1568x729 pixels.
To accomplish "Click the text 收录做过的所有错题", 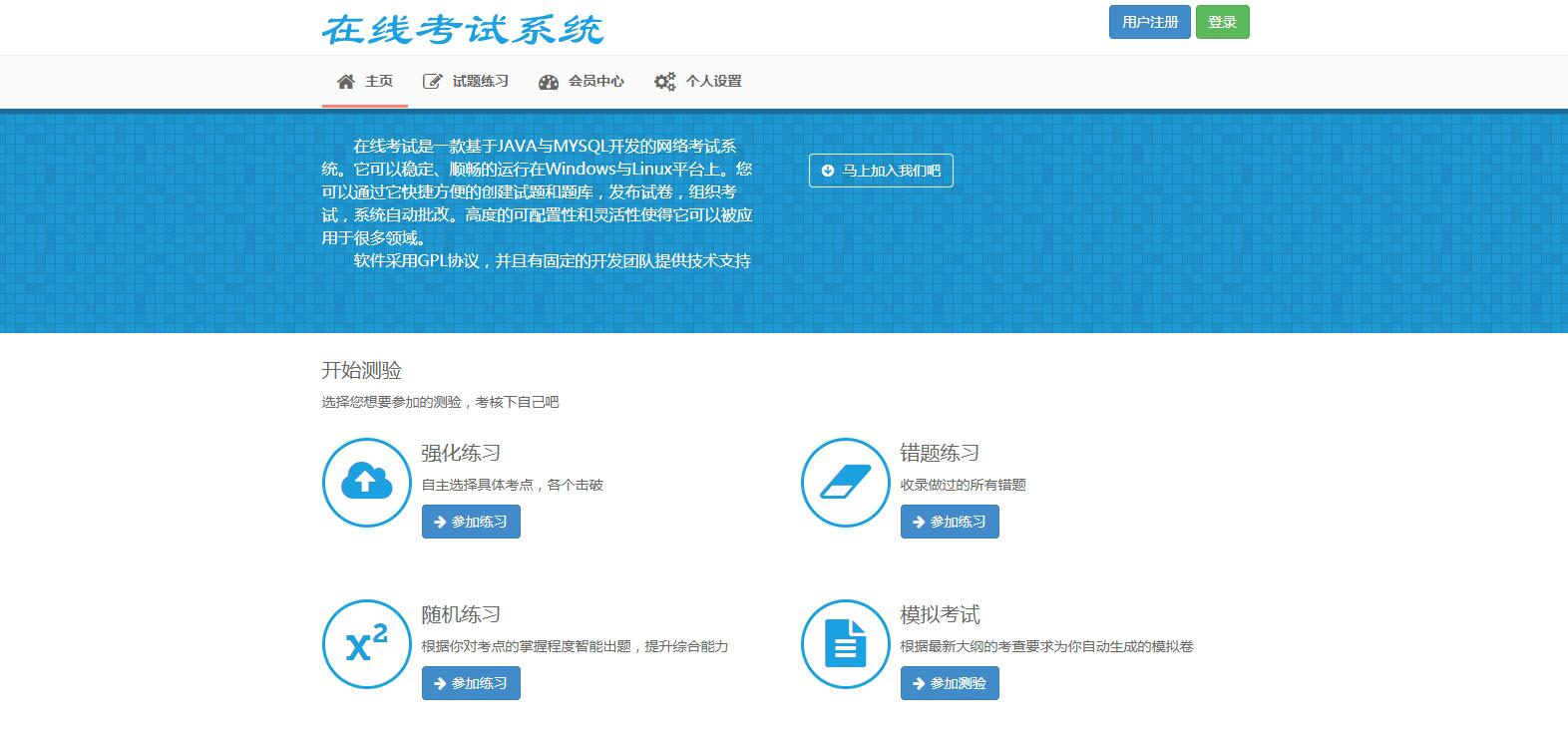I will pos(964,485).
